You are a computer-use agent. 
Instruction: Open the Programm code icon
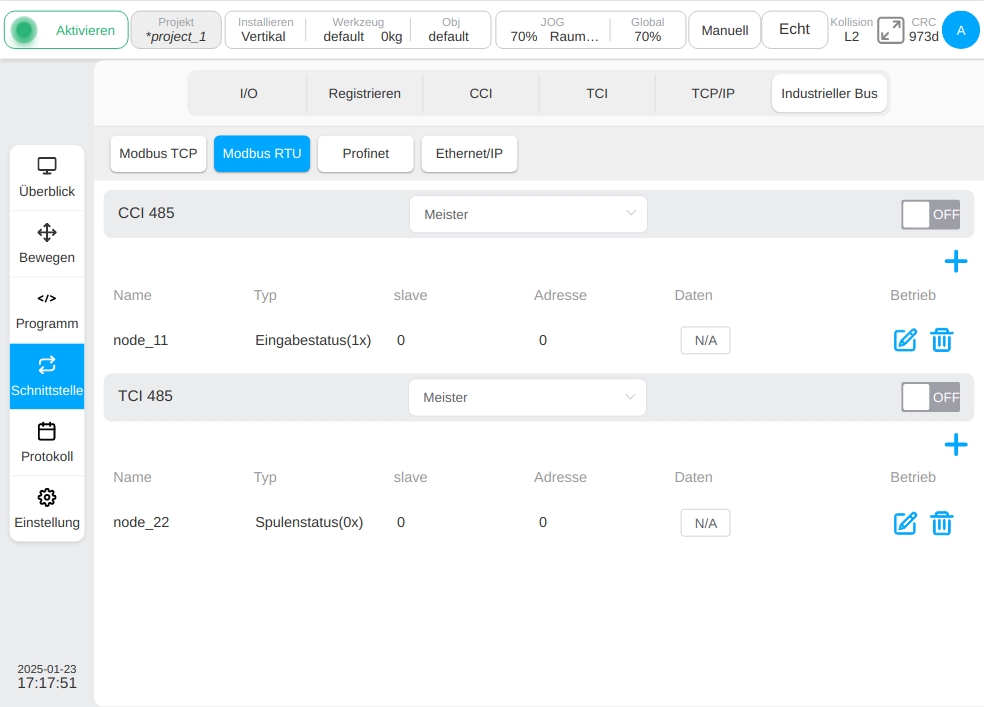pyautogui.click(x=47, y=298)
